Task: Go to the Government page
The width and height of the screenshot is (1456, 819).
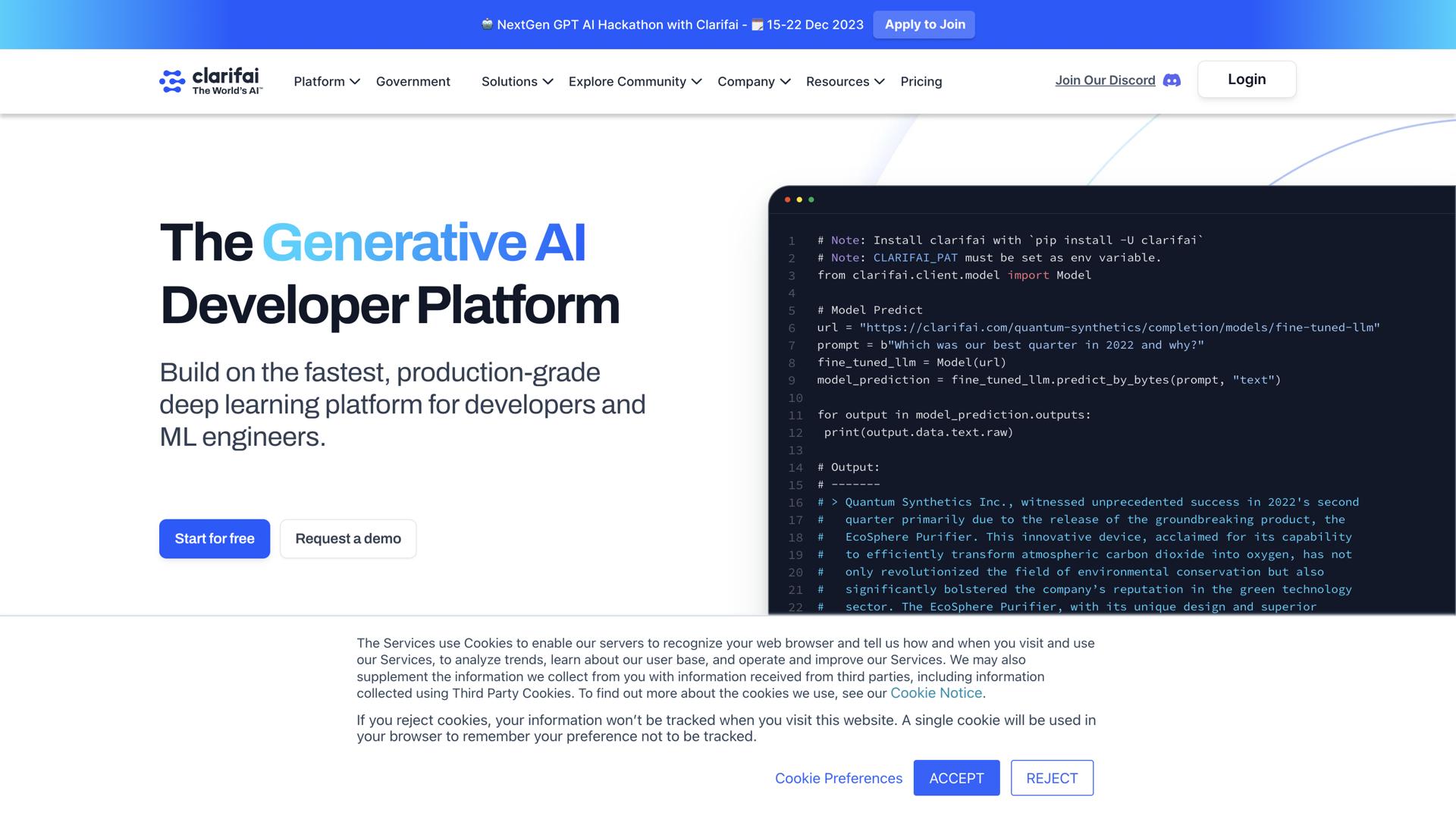Action: pyautogui.click(x=413, y=81)
